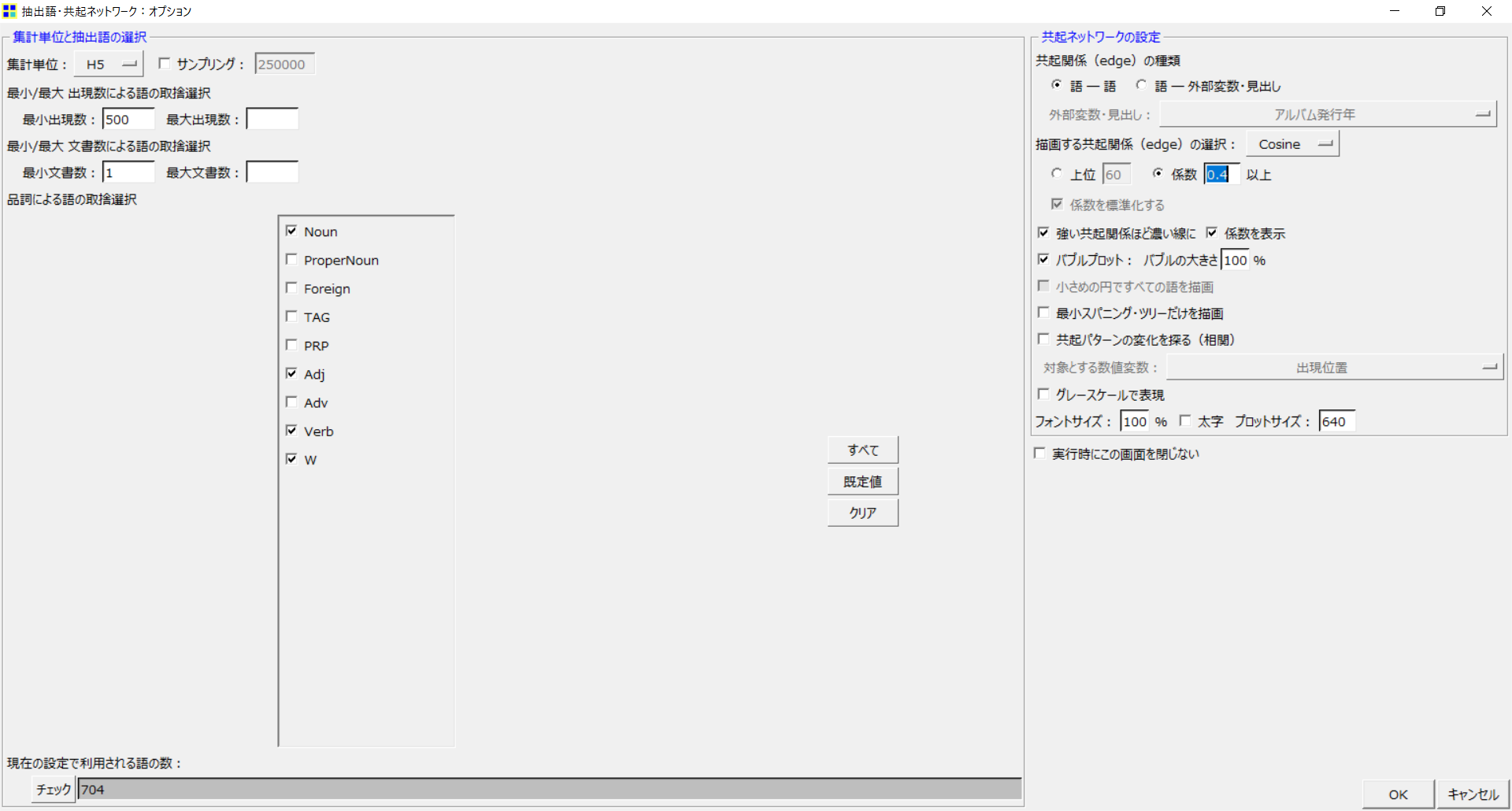Disable the Verb checkbox
Viewport: 1512px width, 811px height.
pyautogui.click(x=292, y=429)
